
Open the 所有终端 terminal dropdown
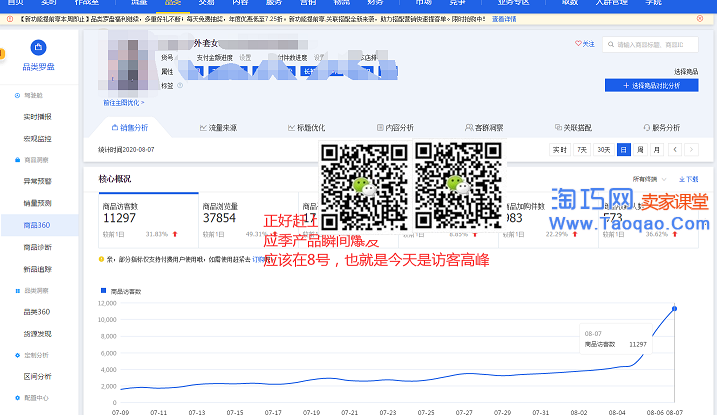coord(649,179)
